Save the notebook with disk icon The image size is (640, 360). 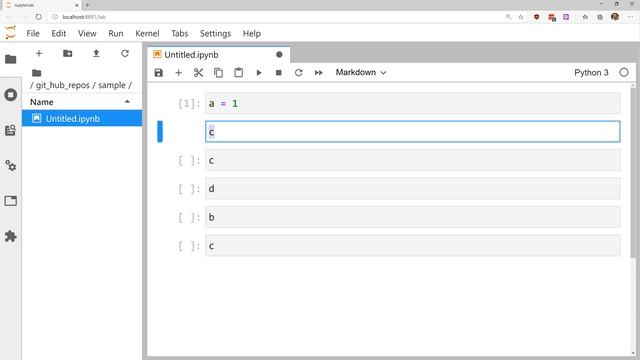[159, 73]
